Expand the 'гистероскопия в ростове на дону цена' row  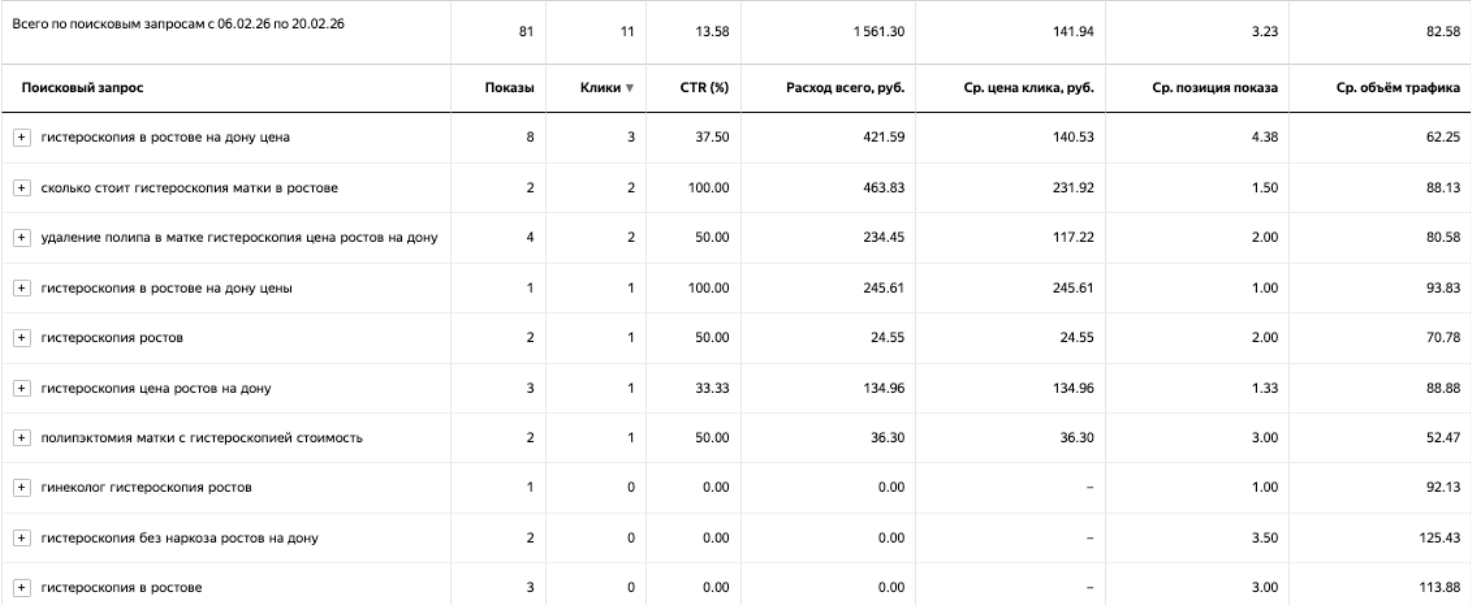20,138
